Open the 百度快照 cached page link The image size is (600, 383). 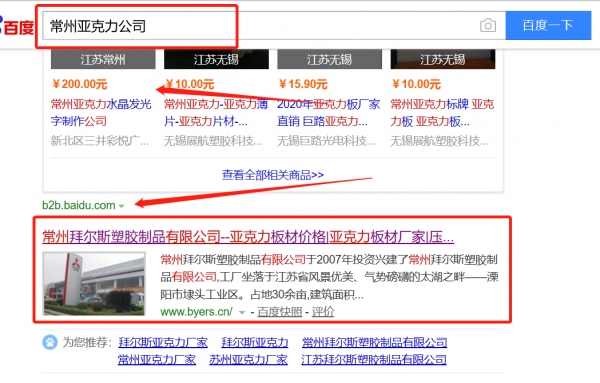pyautogui.click(x=280, y=312)
